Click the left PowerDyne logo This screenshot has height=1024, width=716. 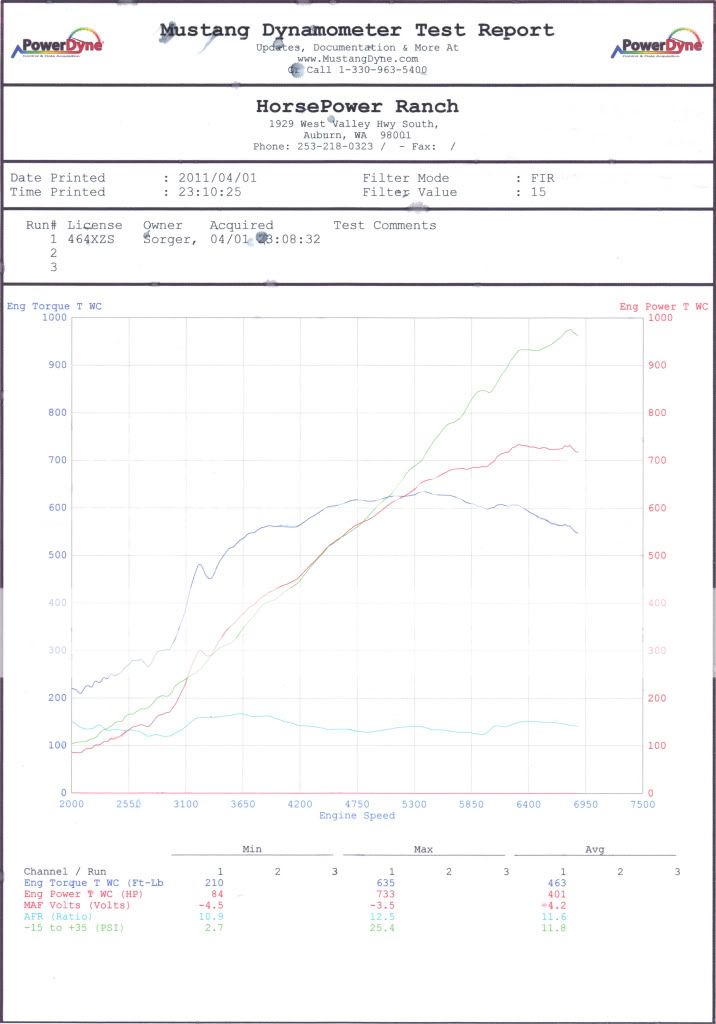click(57, 43)
